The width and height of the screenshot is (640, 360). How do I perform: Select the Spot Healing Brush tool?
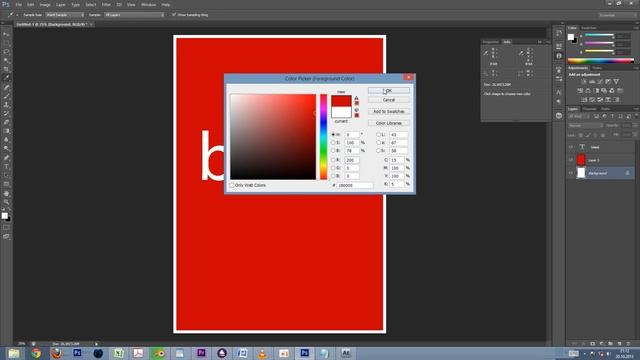tap(6, 87)
